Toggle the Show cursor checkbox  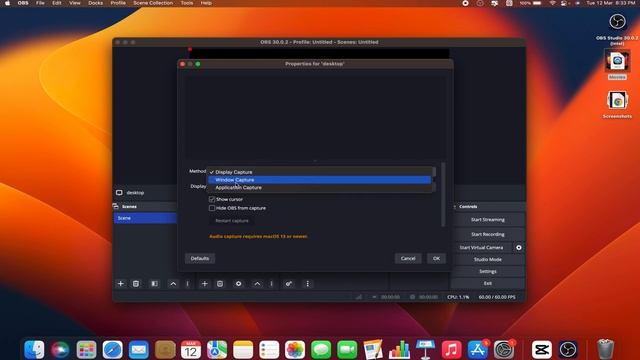[x=212, y=199]
